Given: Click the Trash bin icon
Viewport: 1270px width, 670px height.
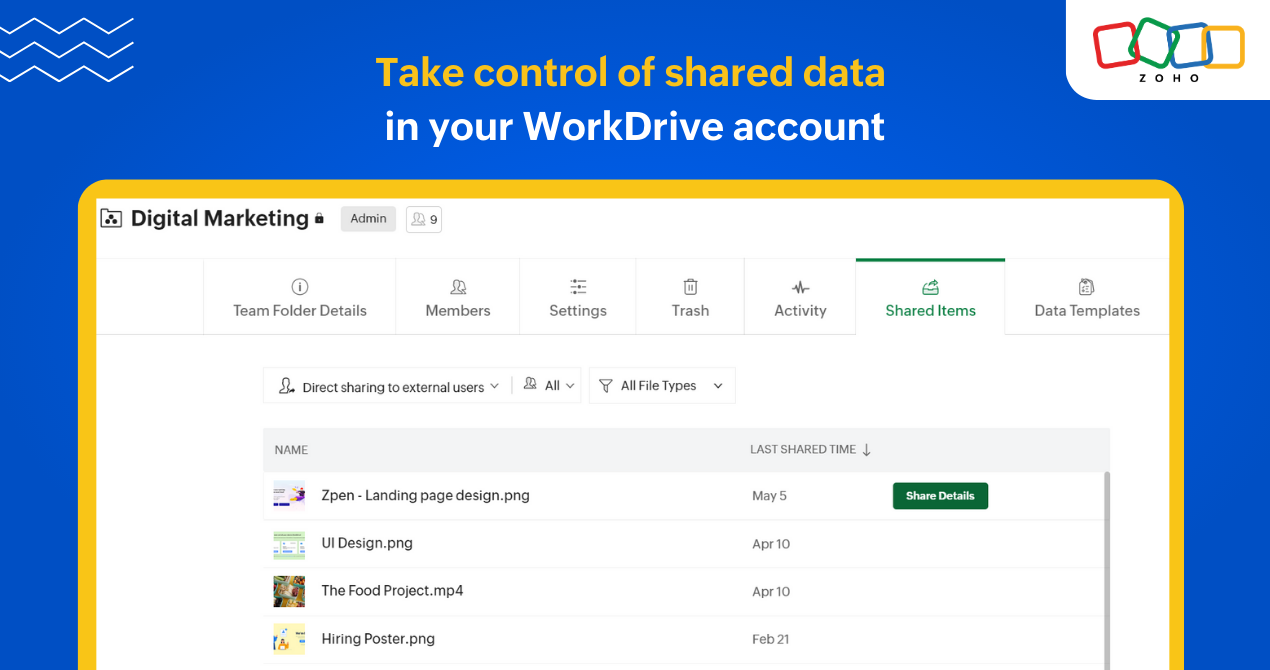Looking at the screenshot, I should [x=690, y=287].
